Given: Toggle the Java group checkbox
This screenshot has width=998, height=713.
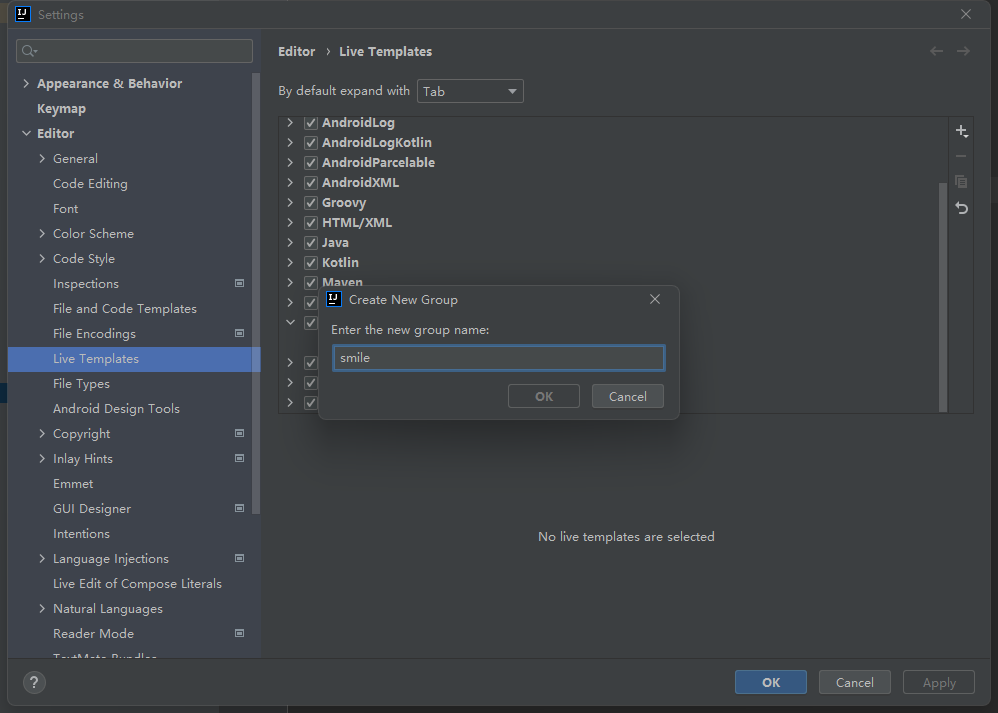Looking at the screenshot, I should coord(311,243).
